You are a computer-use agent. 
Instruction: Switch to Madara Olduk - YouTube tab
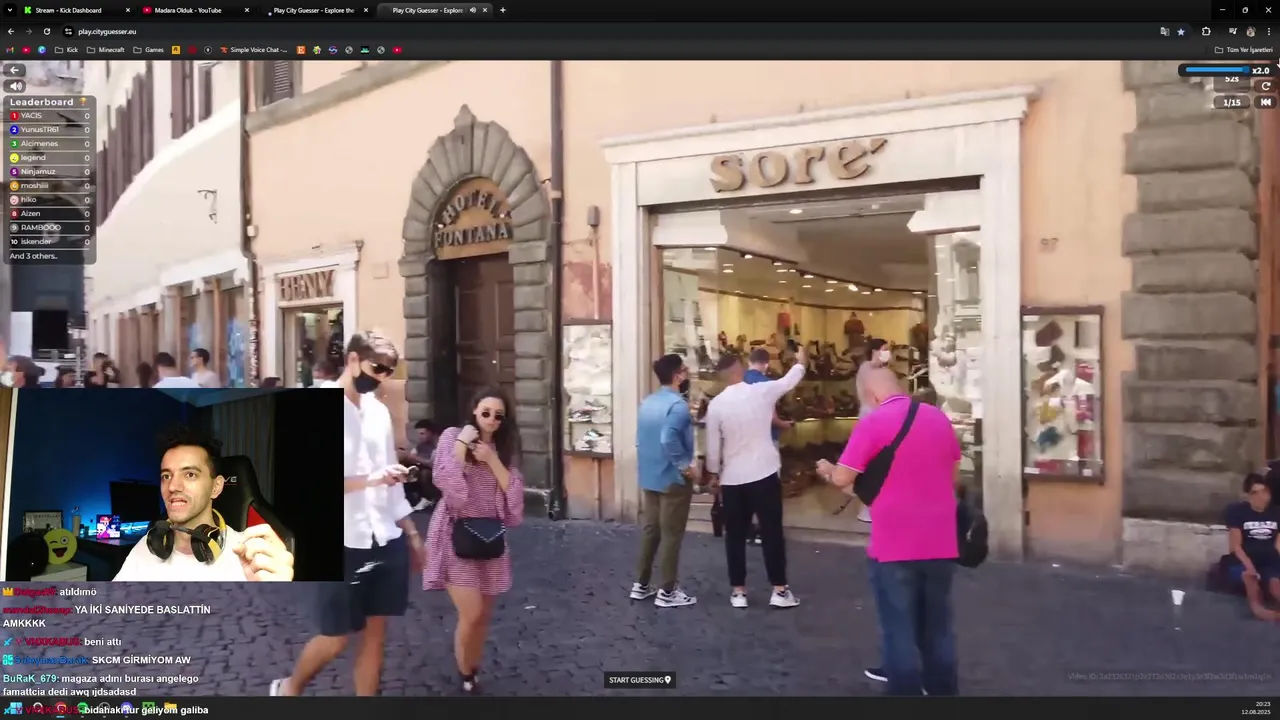pyautogui.click(x=196, y=10)
